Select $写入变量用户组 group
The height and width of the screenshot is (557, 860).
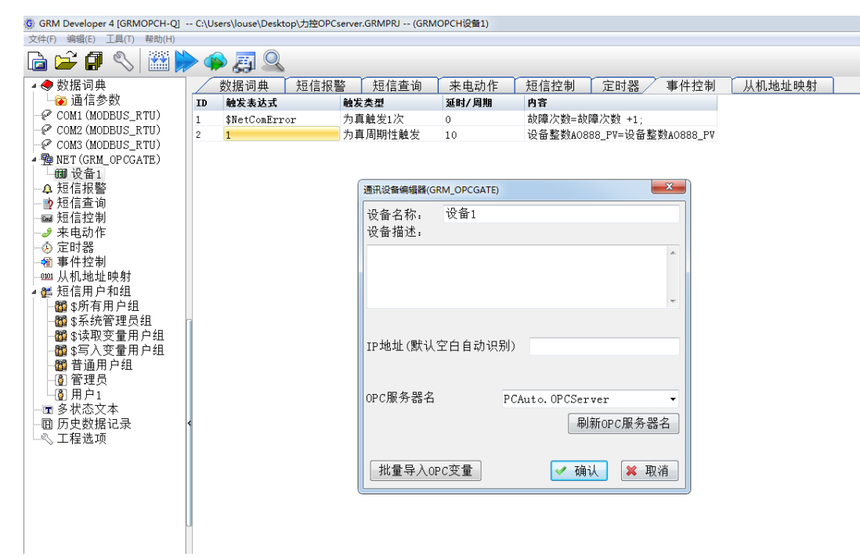117,350
